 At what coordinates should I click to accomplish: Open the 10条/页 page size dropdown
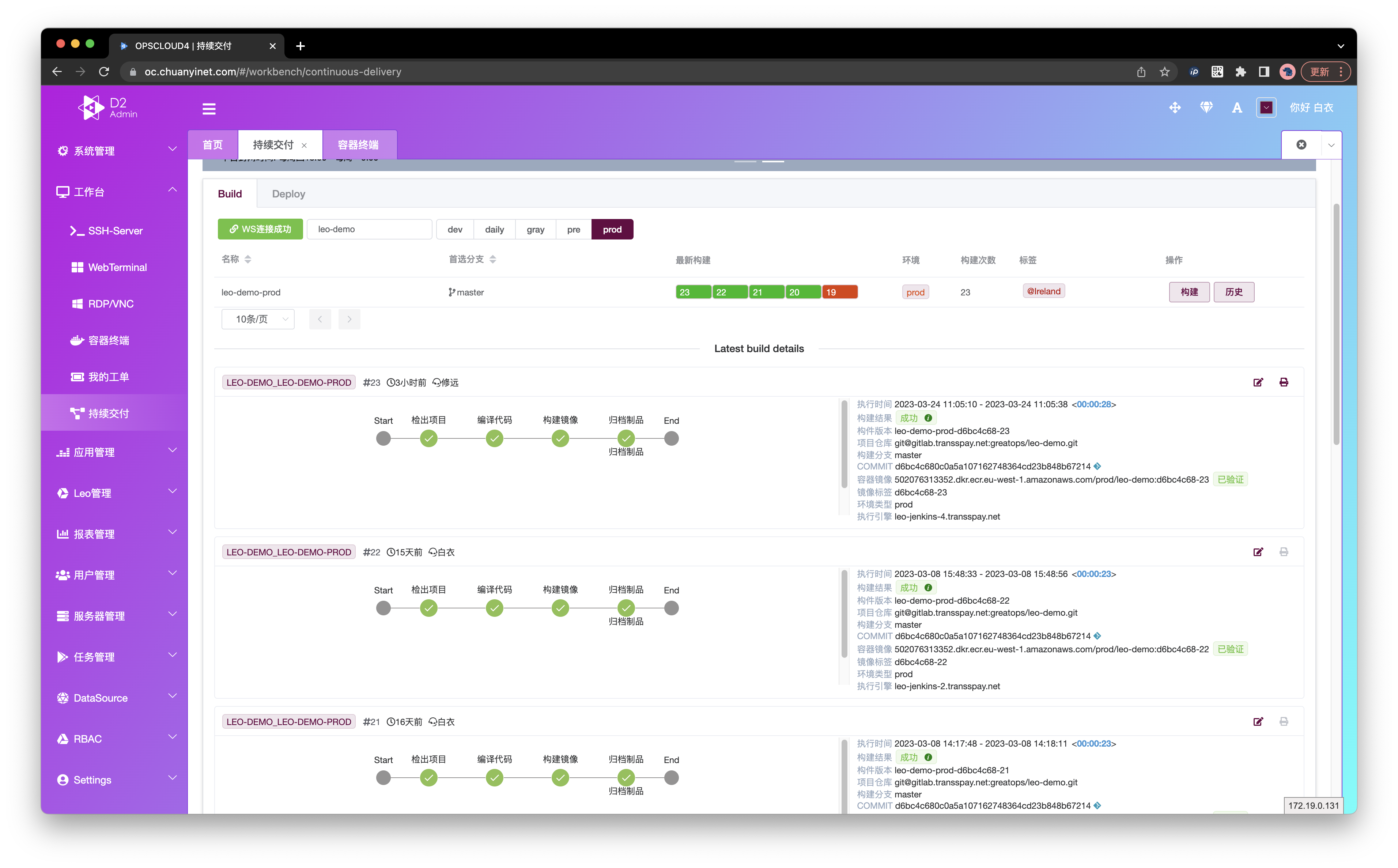click(x=258, y=319)
